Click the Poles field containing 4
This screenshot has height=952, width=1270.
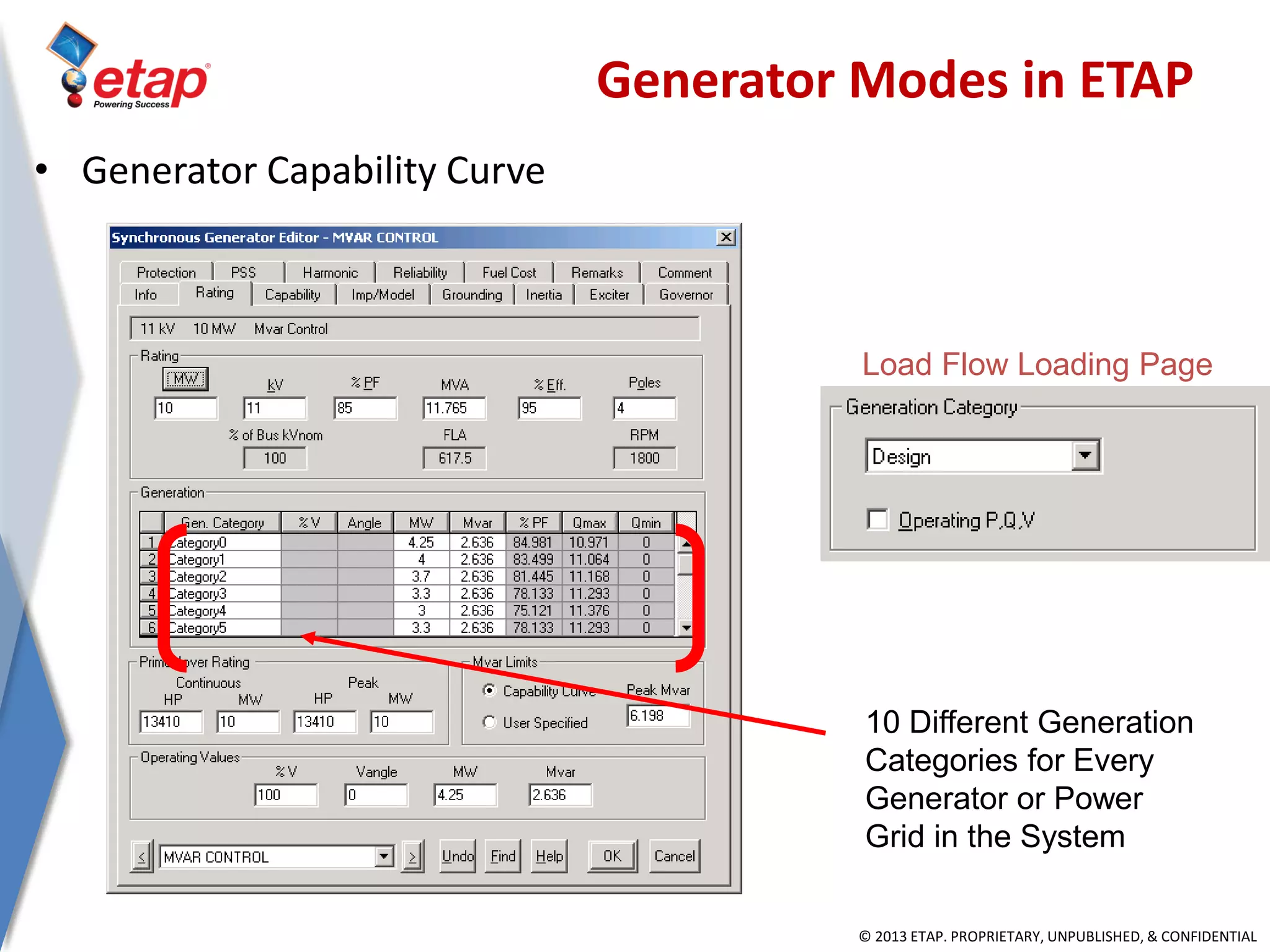point(644,408)
